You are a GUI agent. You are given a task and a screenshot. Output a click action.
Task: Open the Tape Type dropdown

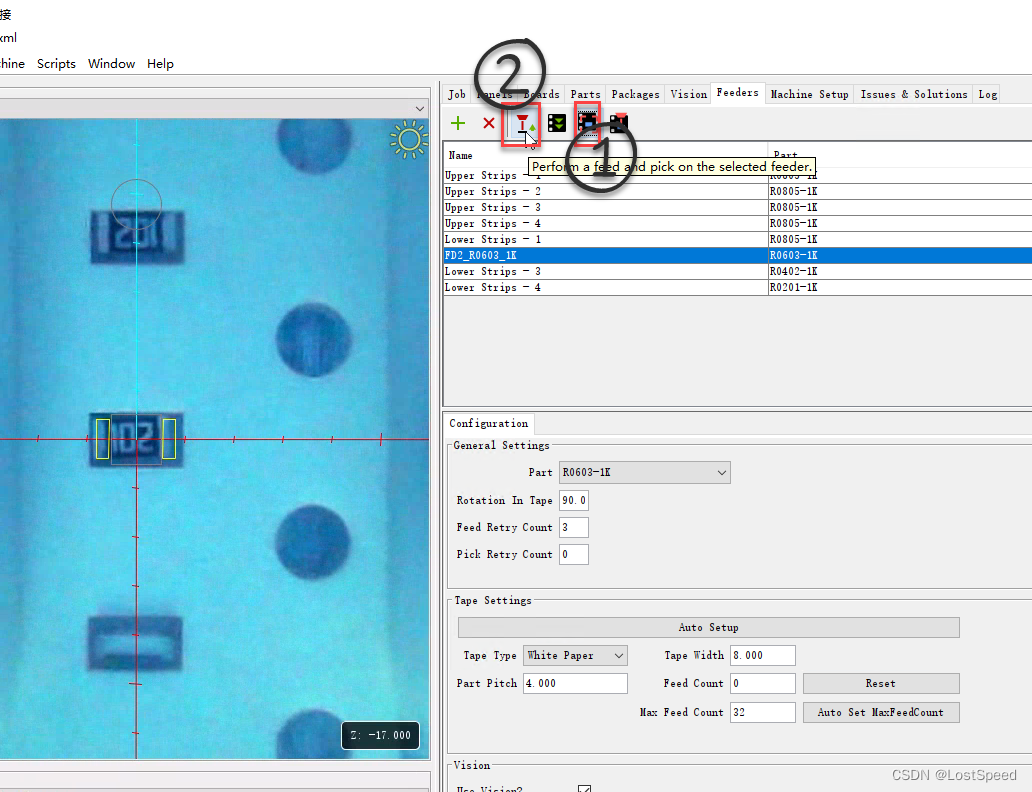coord(575,656)
